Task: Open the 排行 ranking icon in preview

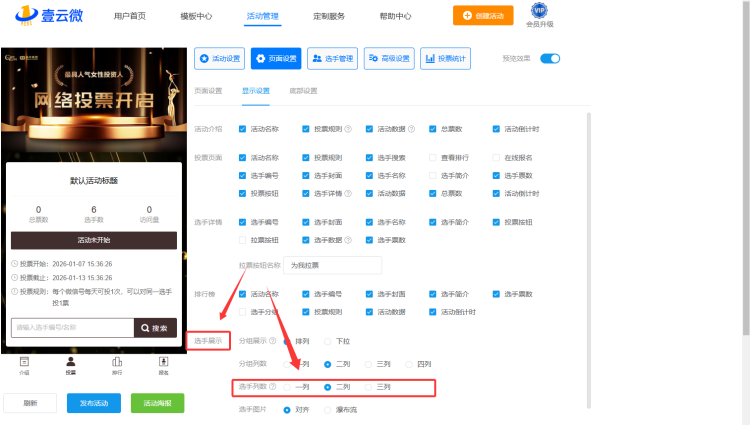Action: click(x=117, y=362)
